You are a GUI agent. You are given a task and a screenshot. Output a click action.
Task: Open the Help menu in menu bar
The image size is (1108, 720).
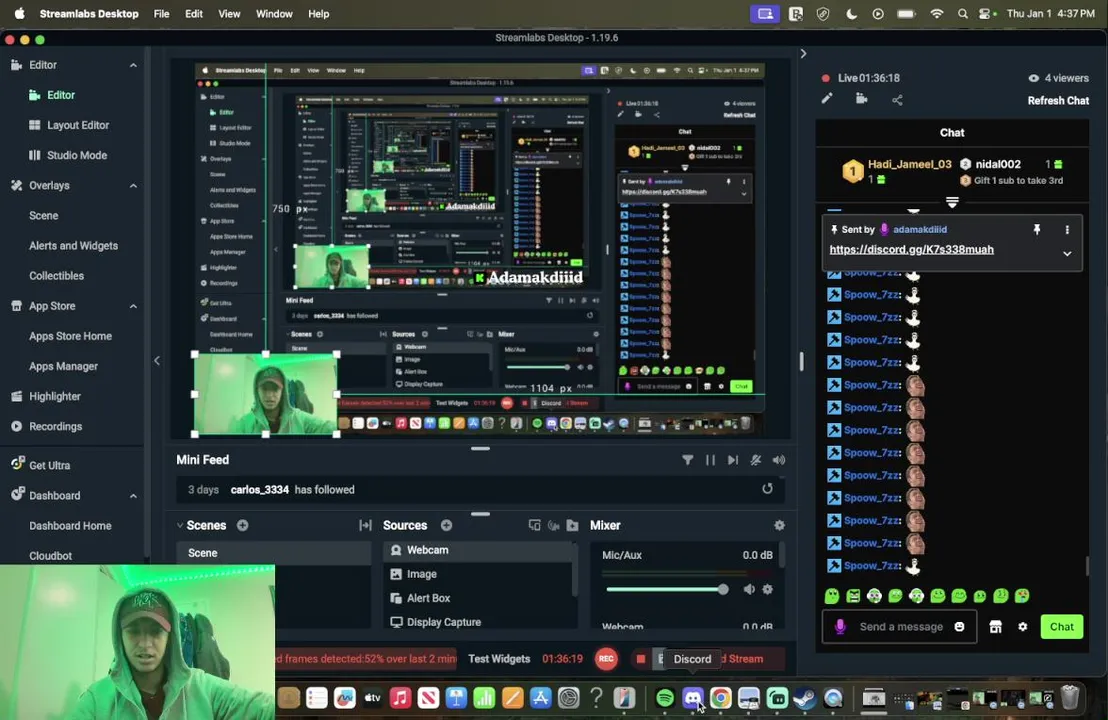(319, 13)
